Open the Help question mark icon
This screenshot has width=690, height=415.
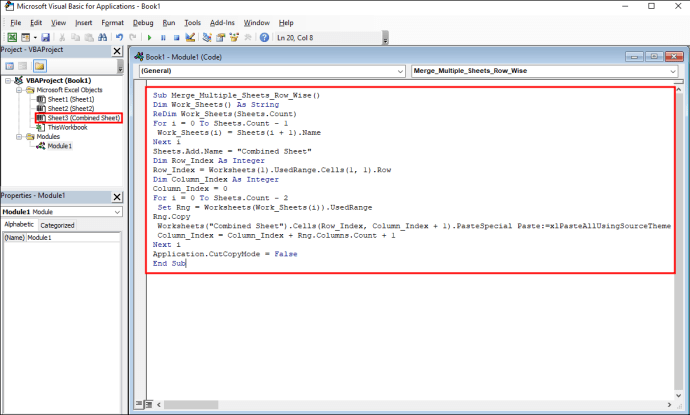(264, 38)
